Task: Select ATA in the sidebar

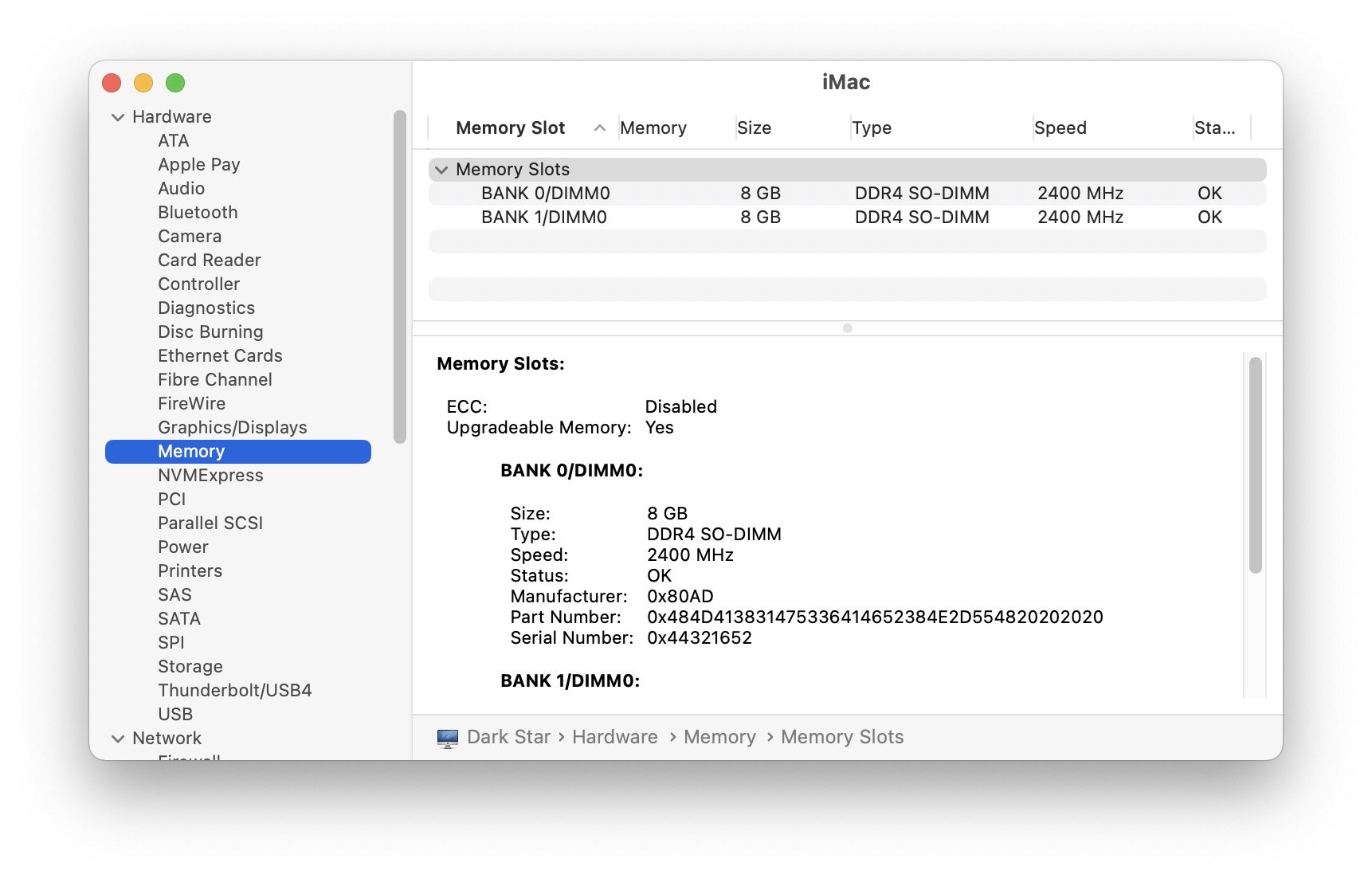Action: tap(173, 141)
